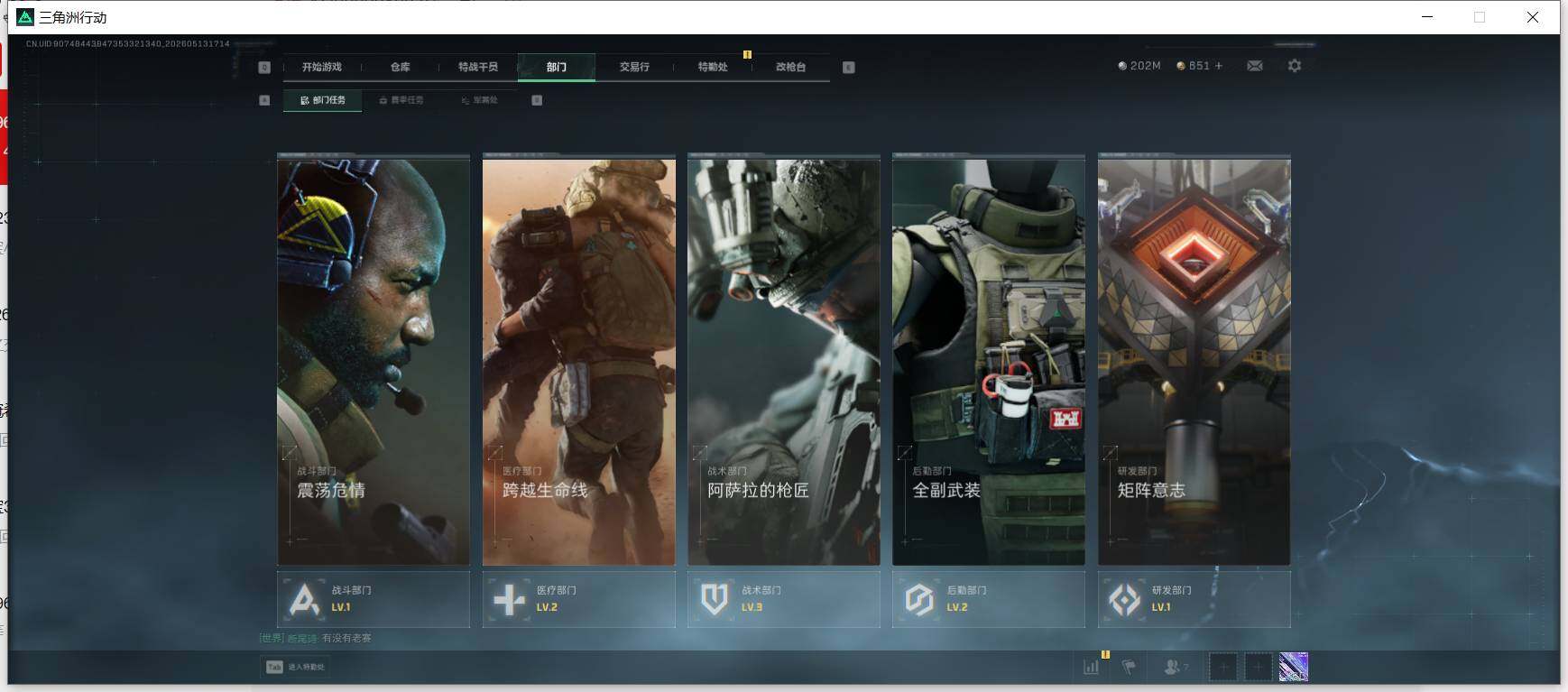Click the middle sub-tab next to 部门任务
The height and width of the screenshot is (692, 1568).
[x=401, y=100]
